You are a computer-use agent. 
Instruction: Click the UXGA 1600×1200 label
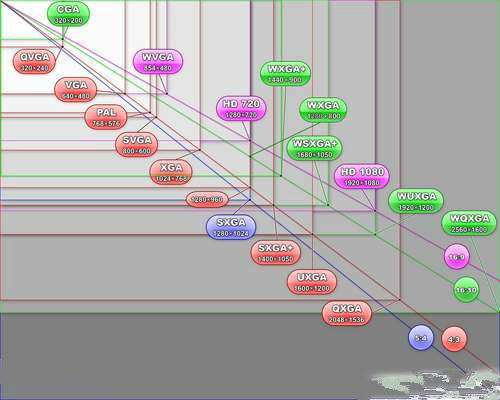point(312,282)
